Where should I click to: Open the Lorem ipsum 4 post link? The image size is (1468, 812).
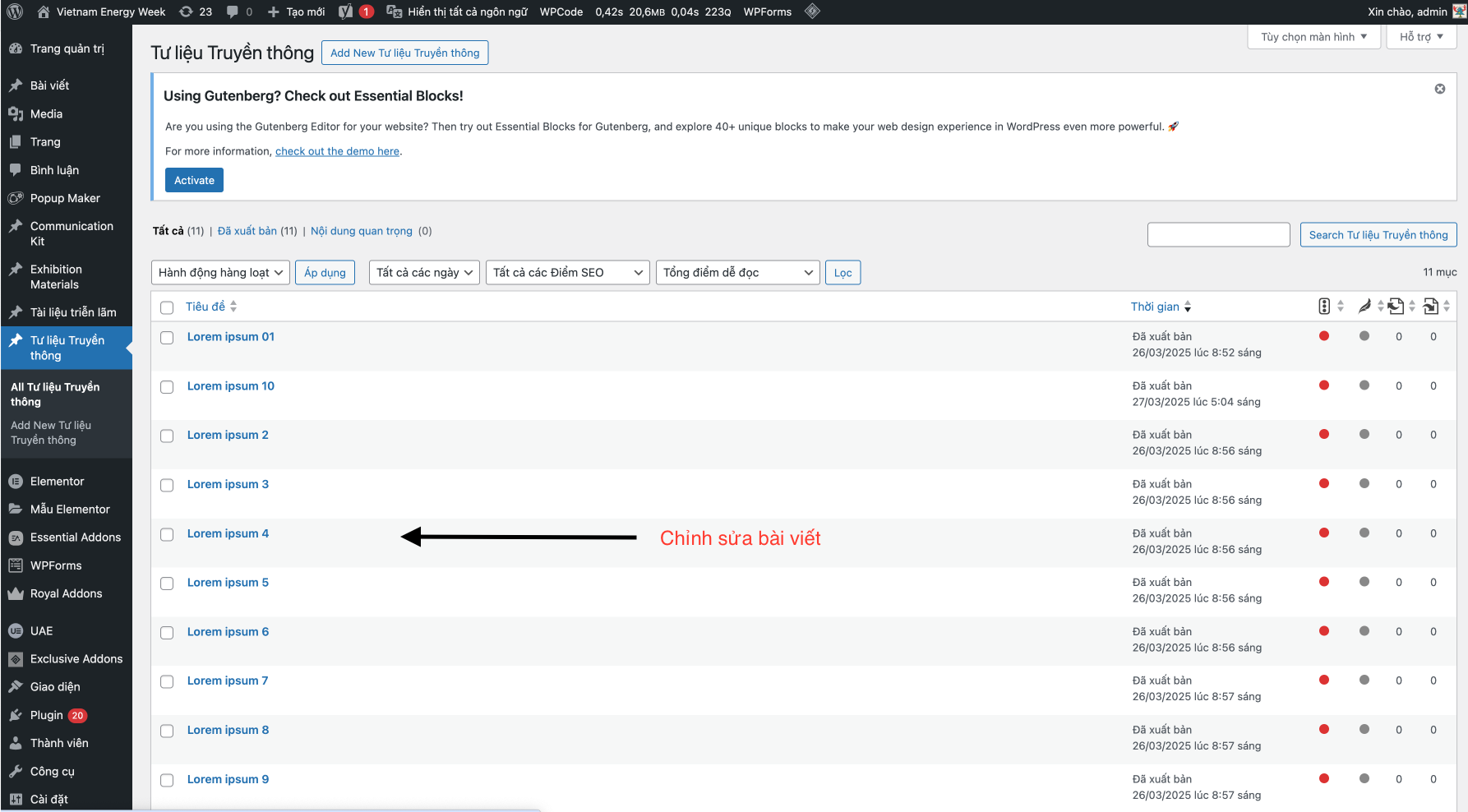click(x=228, y=533)
